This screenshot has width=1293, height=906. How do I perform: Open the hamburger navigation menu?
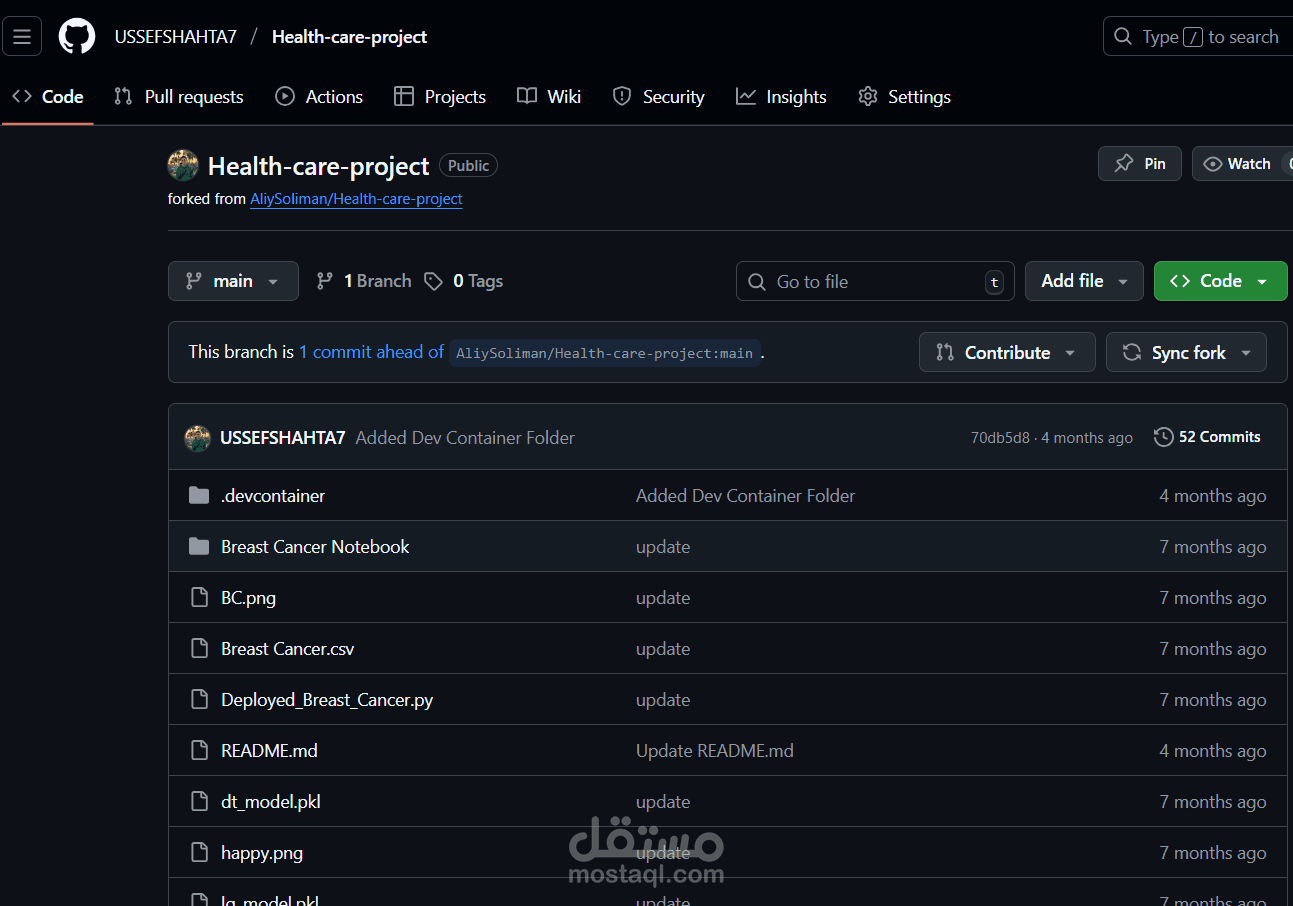(22, 37)
